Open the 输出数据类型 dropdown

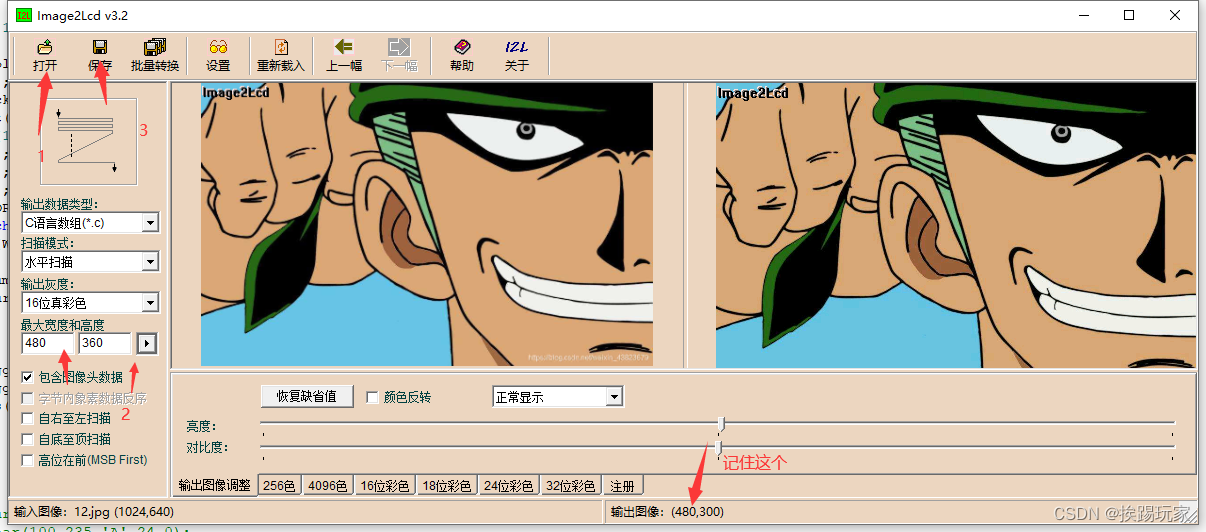[150, 222]
